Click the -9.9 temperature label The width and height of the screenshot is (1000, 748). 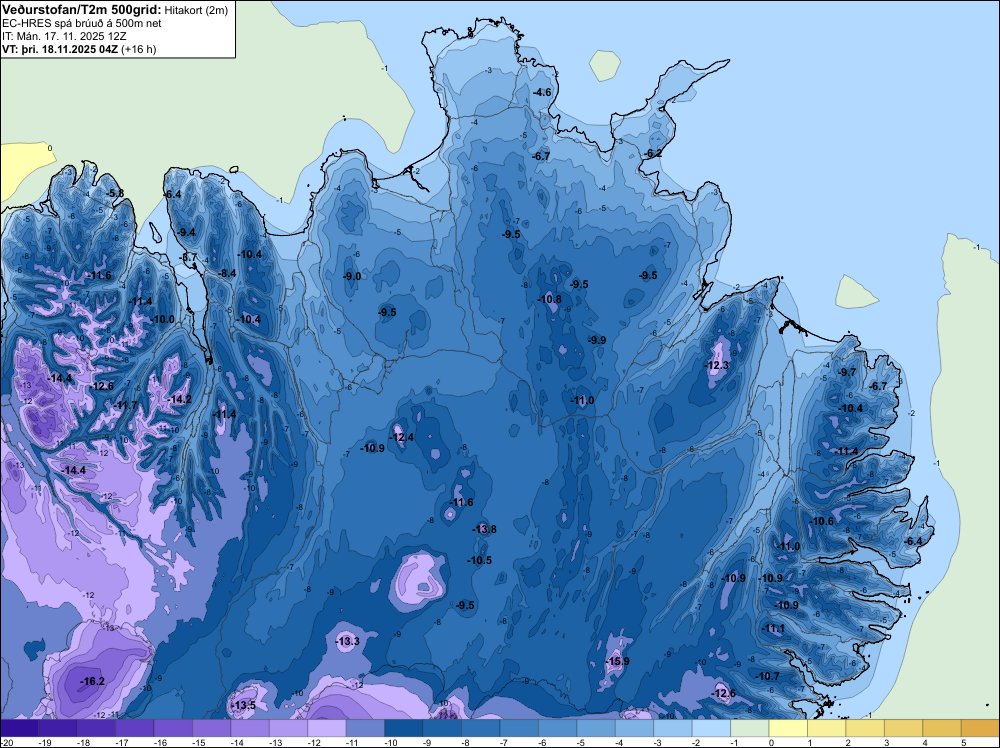596,341
